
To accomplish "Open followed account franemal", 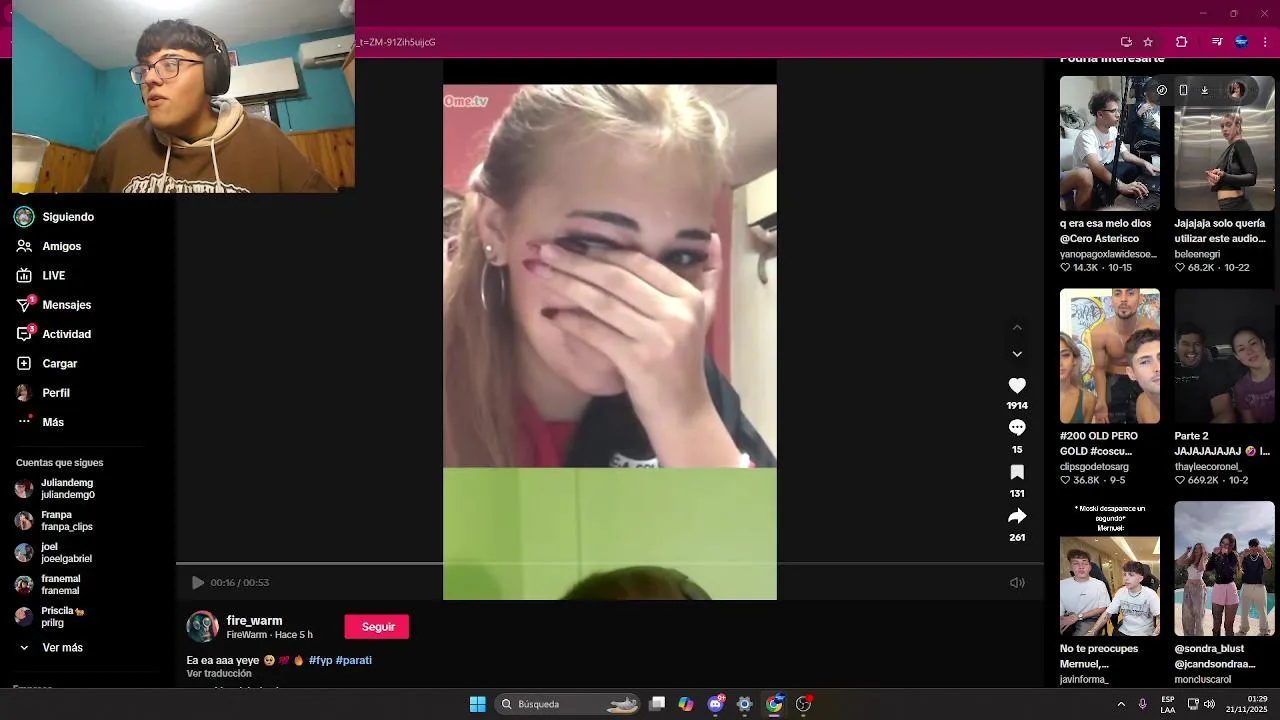I will pyautogui.click(x=48, y=585).
